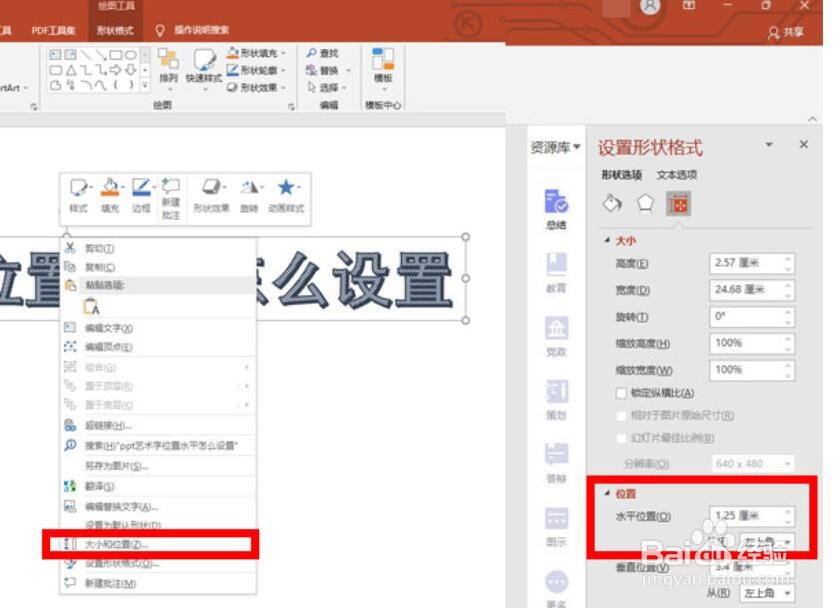Viewport: 835px width, 608px height.
Task: Click the 替换 command in the ribbon
Action: click(330, 72)
